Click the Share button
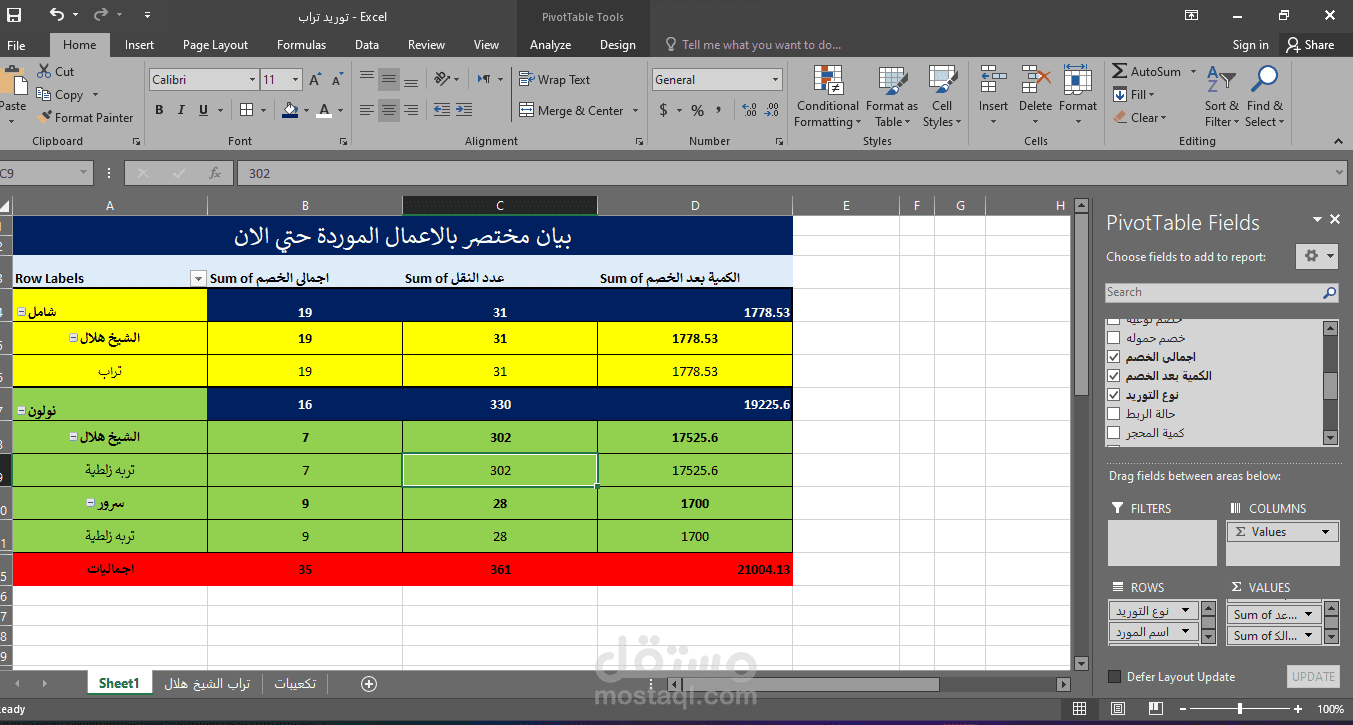 [1311, 45]
